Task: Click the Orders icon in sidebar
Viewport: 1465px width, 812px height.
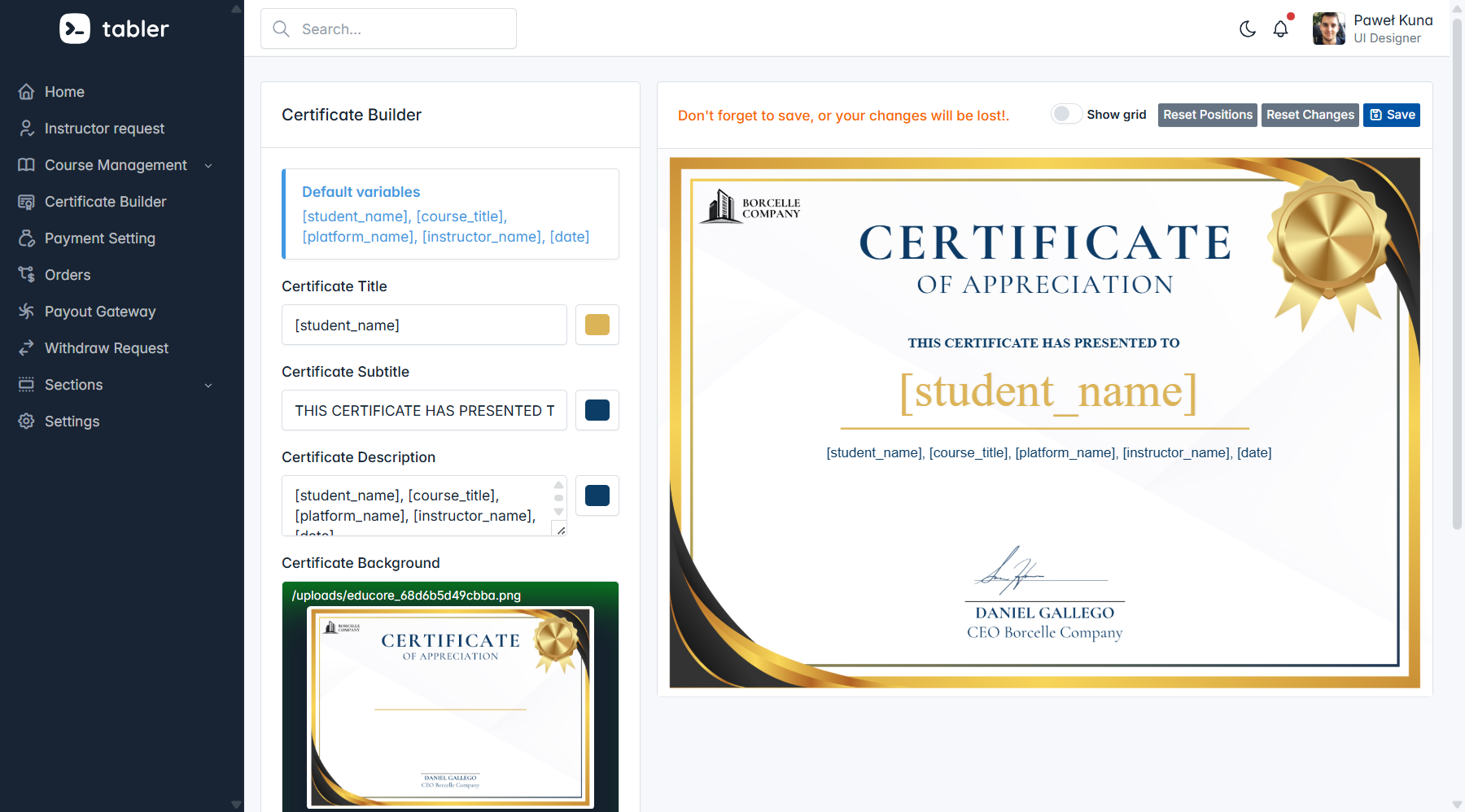Action: point(27,275)
